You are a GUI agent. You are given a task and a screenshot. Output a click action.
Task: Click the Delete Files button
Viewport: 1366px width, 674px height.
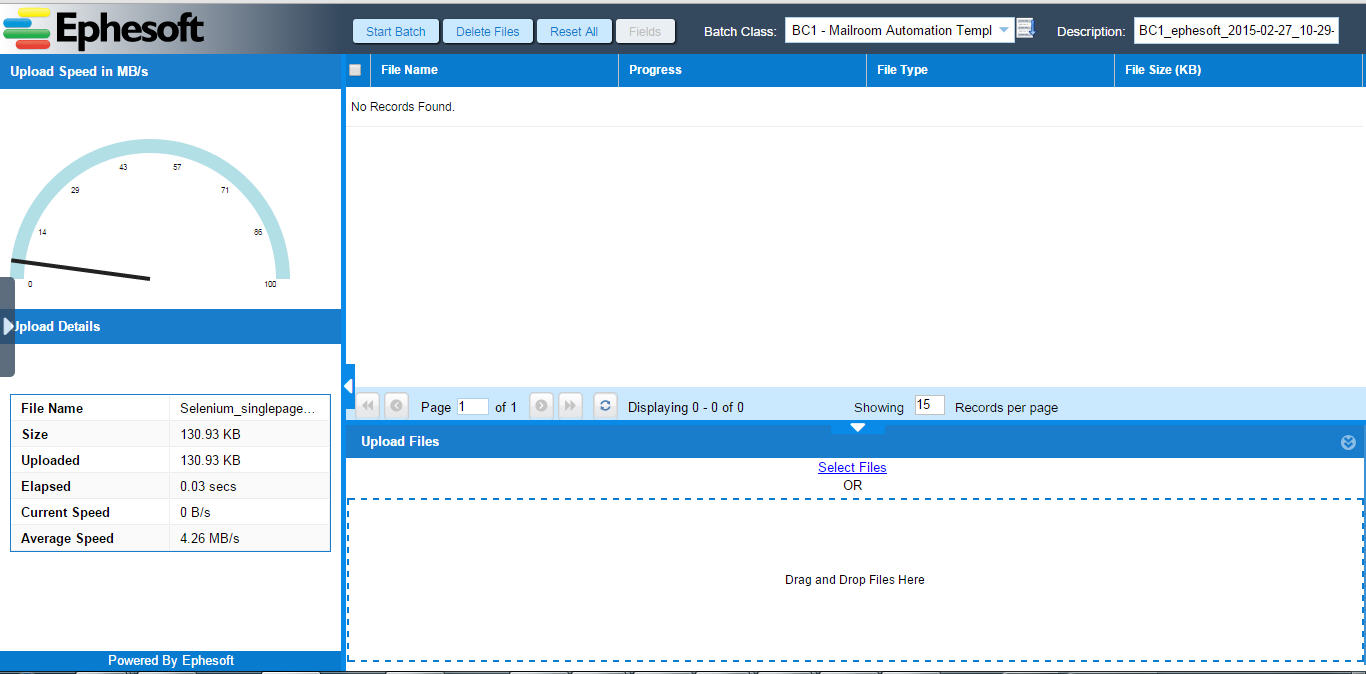488,31
